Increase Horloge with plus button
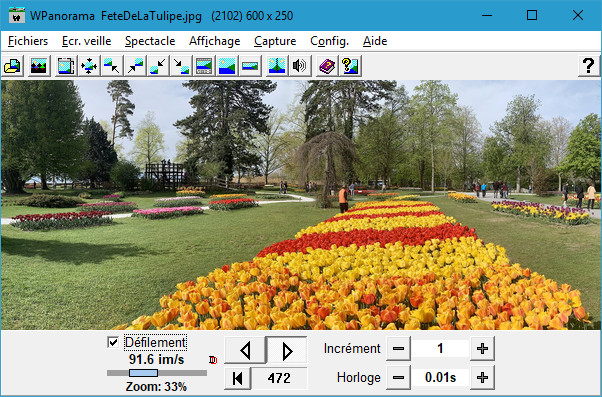 tap(483, 378)
